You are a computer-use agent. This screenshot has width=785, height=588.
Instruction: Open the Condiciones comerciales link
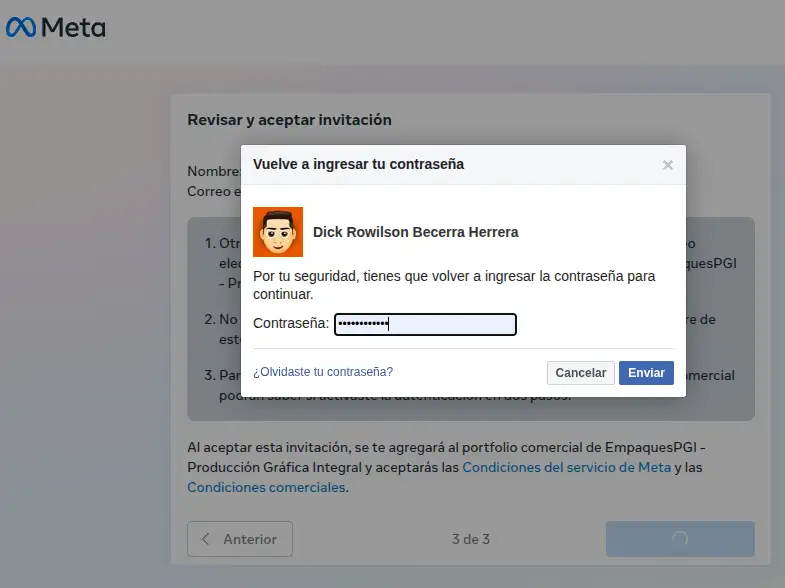(266, 487)
